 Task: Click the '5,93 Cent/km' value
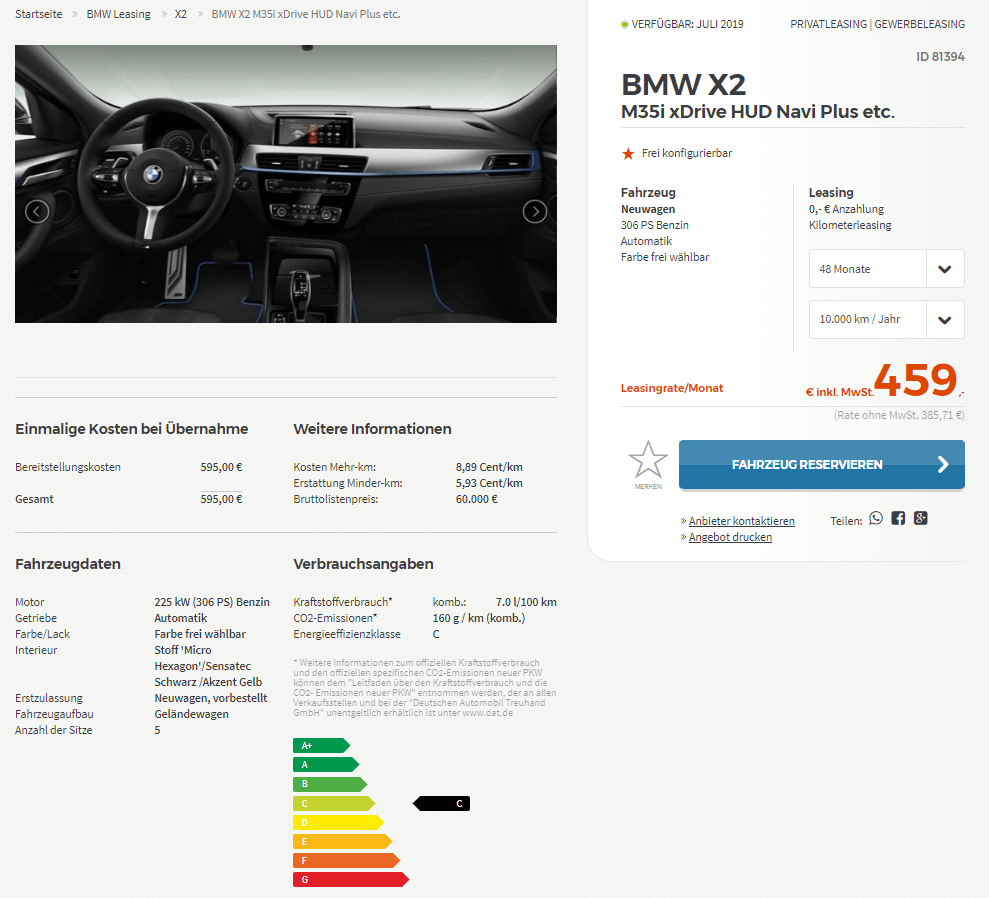point(489,483)
